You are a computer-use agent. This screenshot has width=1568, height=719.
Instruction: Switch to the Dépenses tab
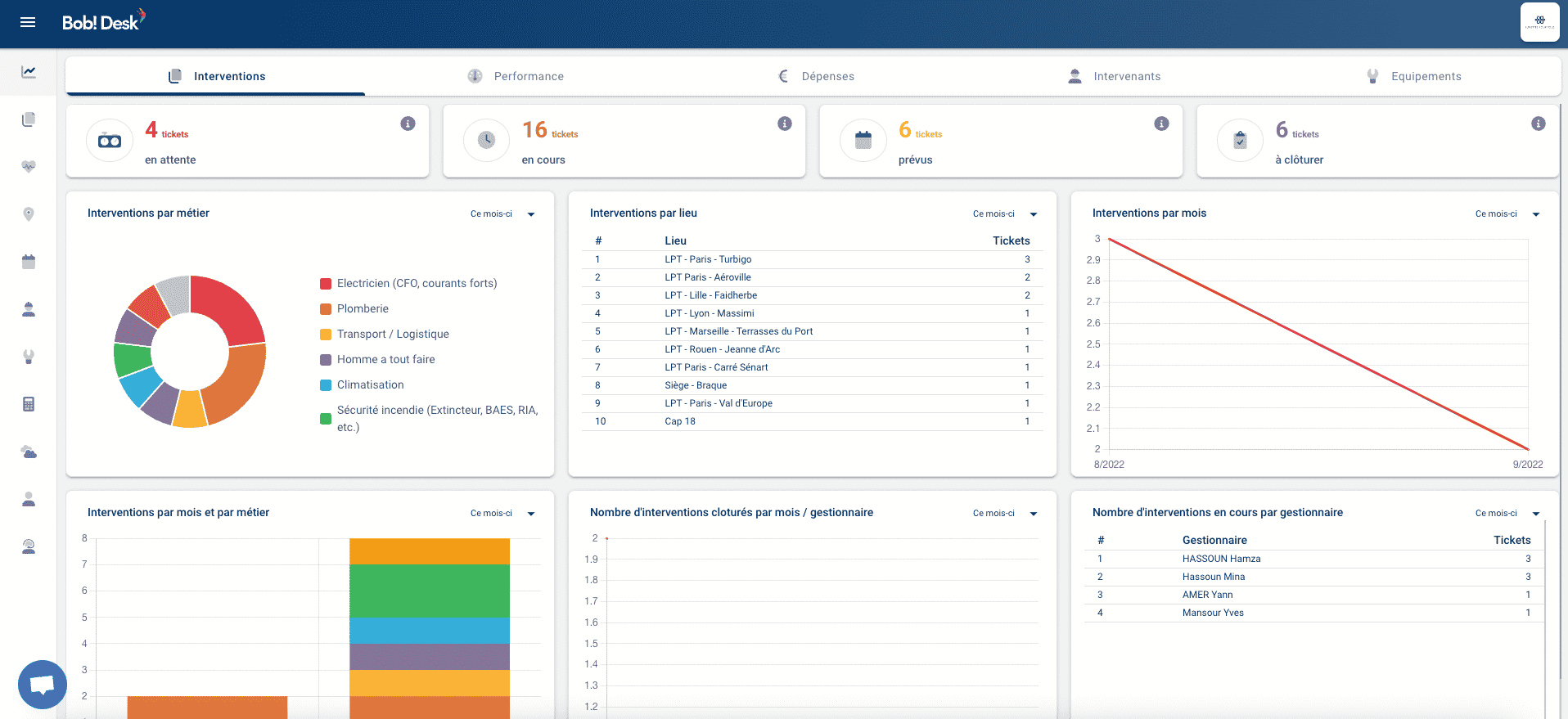click(x=815, y=76)
